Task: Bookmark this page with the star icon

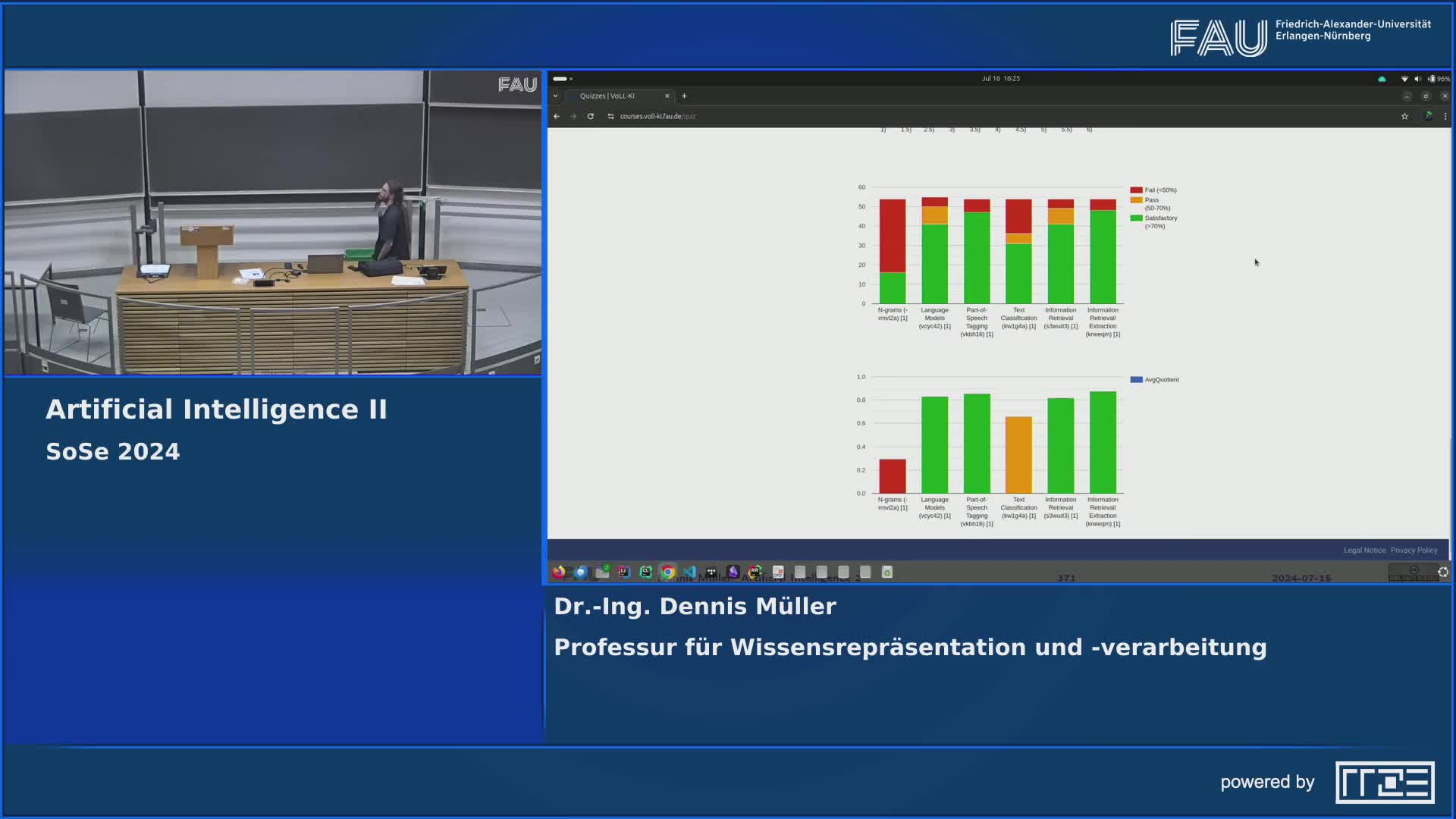Action: pos(1404,116)
